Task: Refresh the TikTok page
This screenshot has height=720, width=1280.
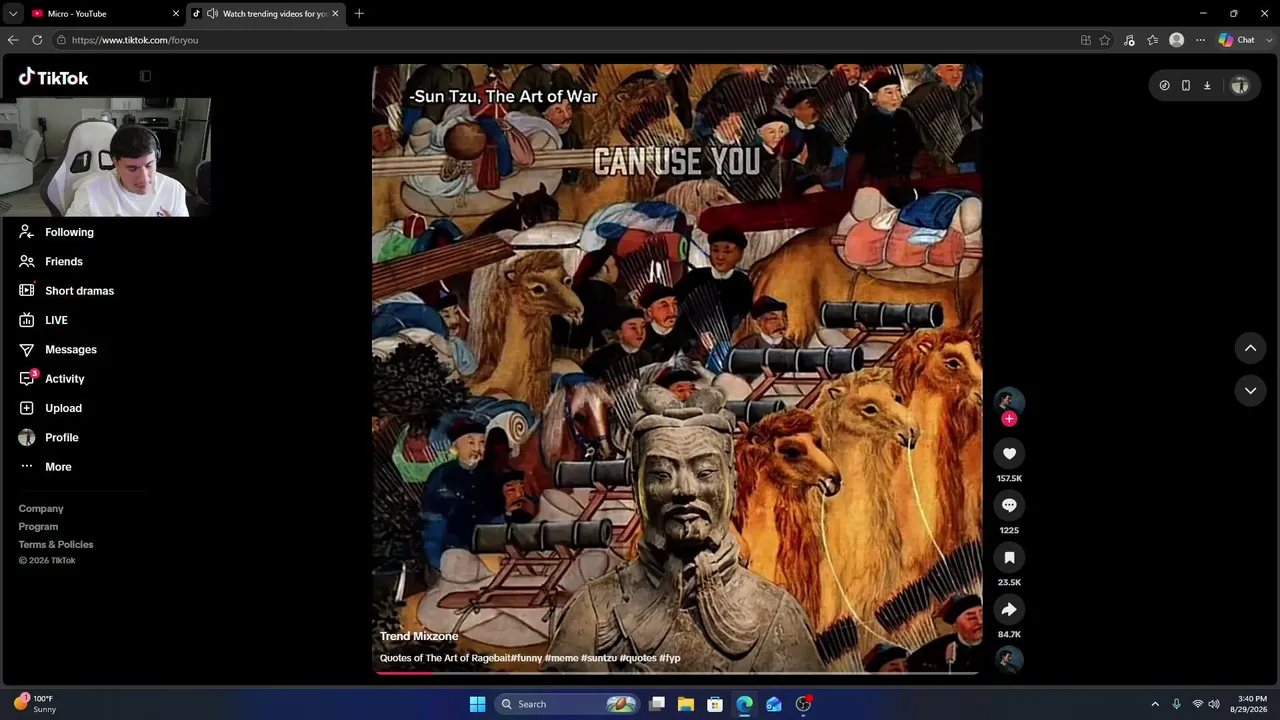Action: tap(37, 40)
